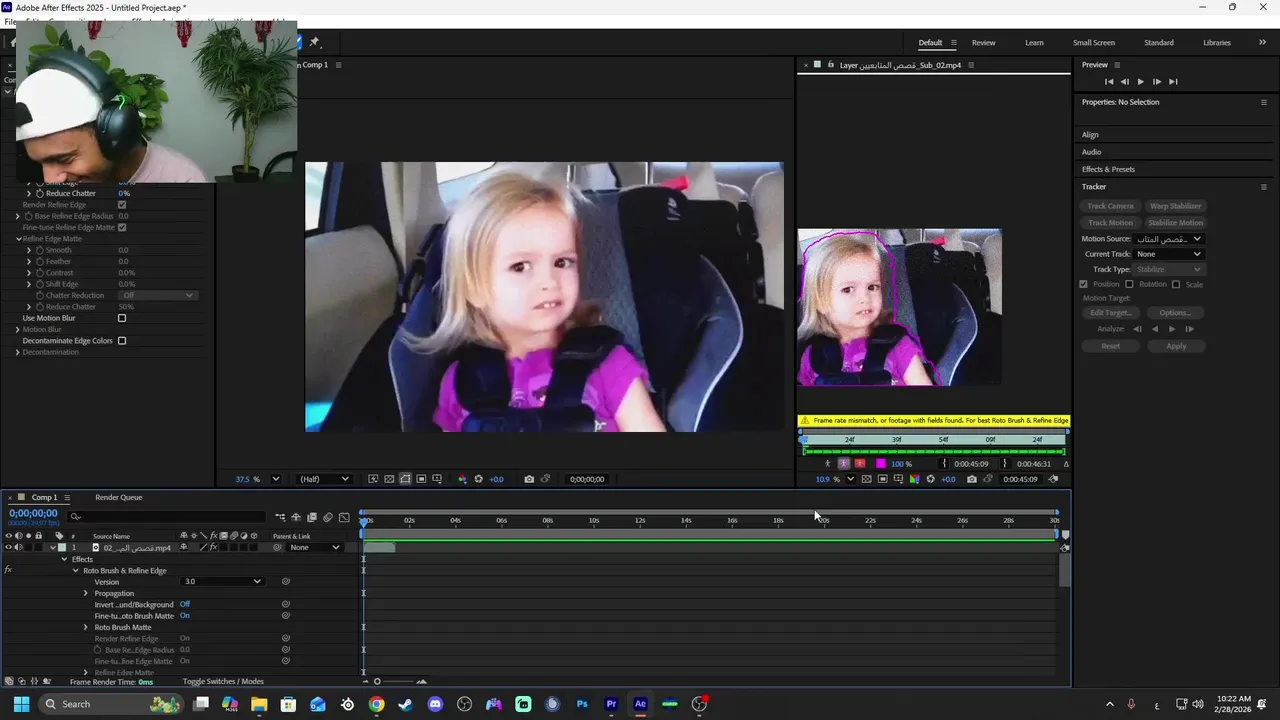The height and width of the screenshot is (720, 1280).
Task: Click the Windows Start button
Action: point(21,704)
